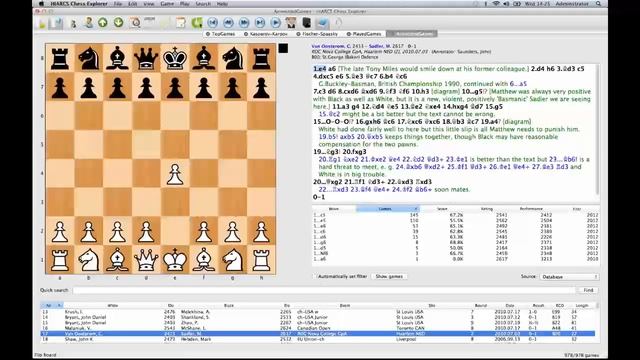
Task: Open the Source Database dropdown
Action: (569, 277)
